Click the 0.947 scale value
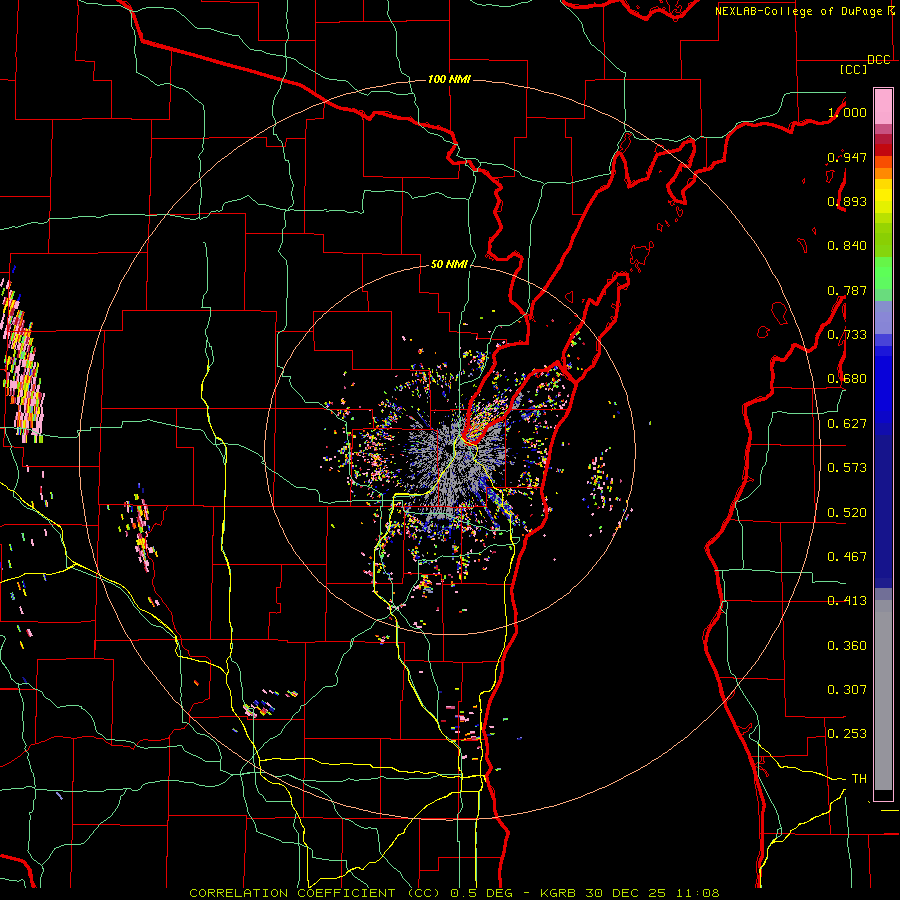This screenshot has width=900, height=900. pos(847,157)
